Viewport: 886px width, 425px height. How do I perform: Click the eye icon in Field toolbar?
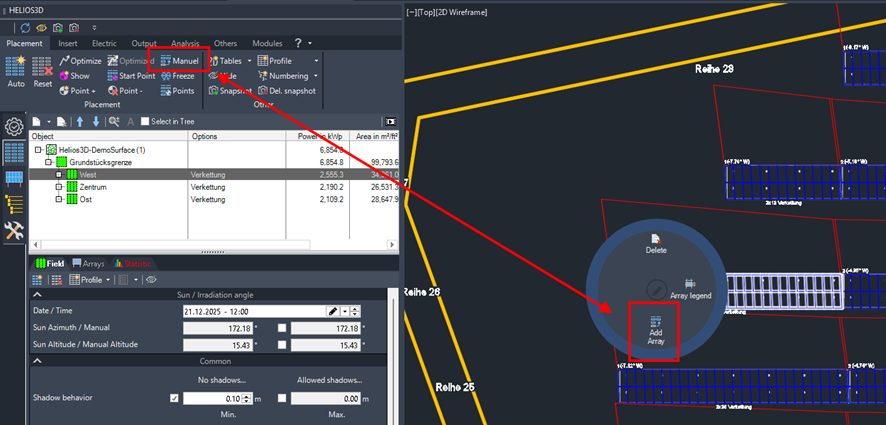coord(151,280)
